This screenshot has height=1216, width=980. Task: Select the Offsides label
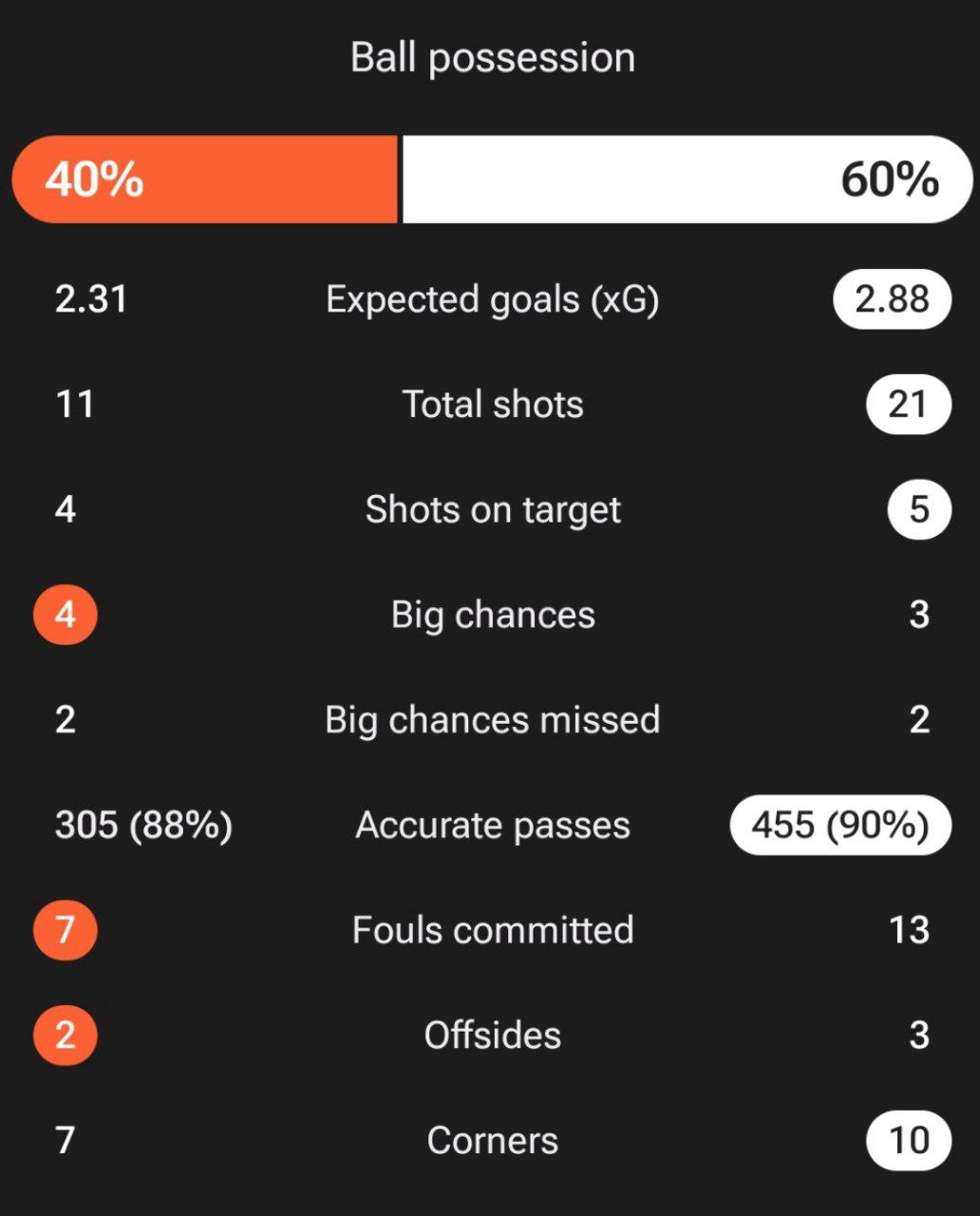coord(493,1035)
